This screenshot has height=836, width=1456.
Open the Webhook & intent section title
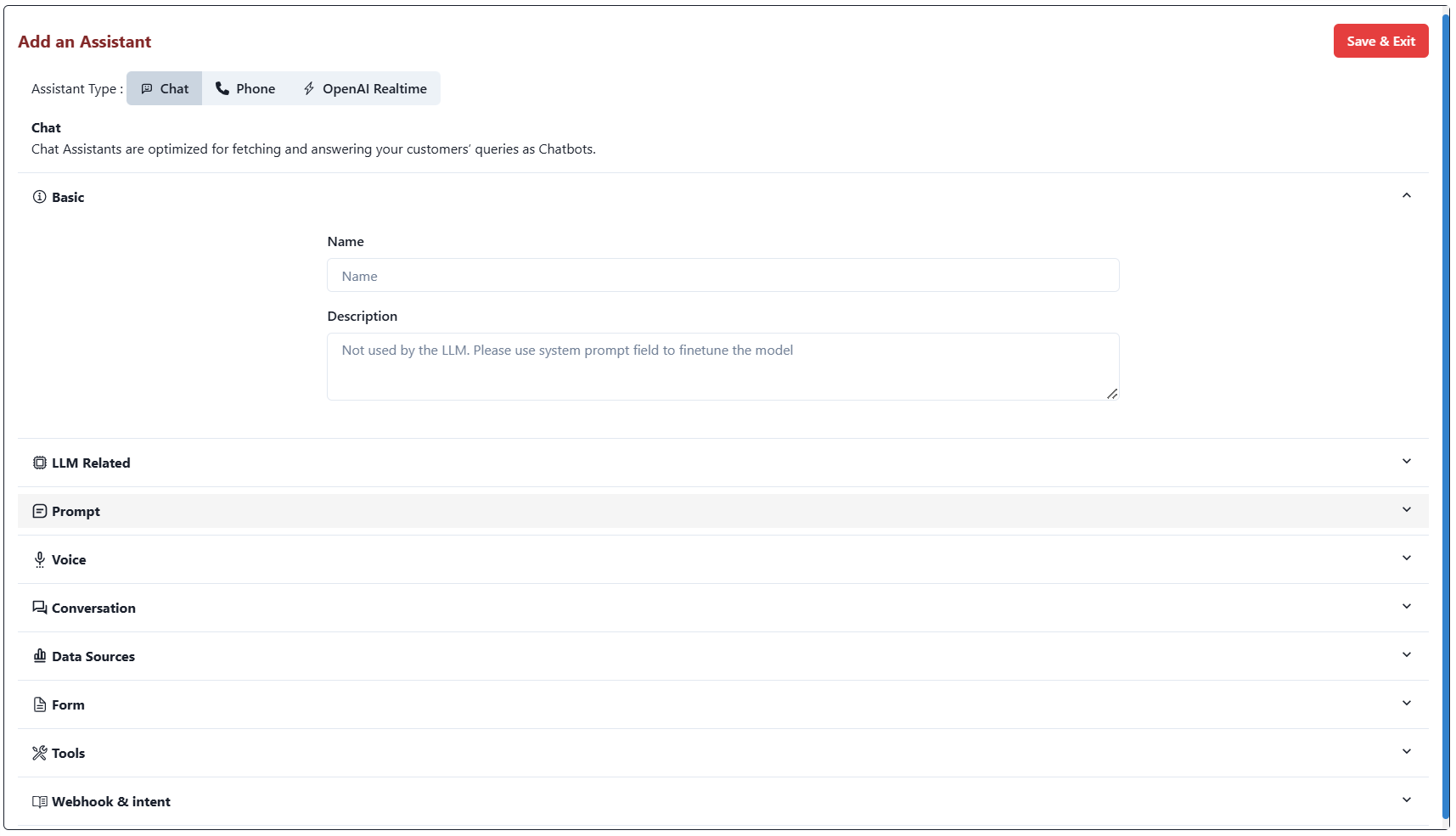(111, 801)
